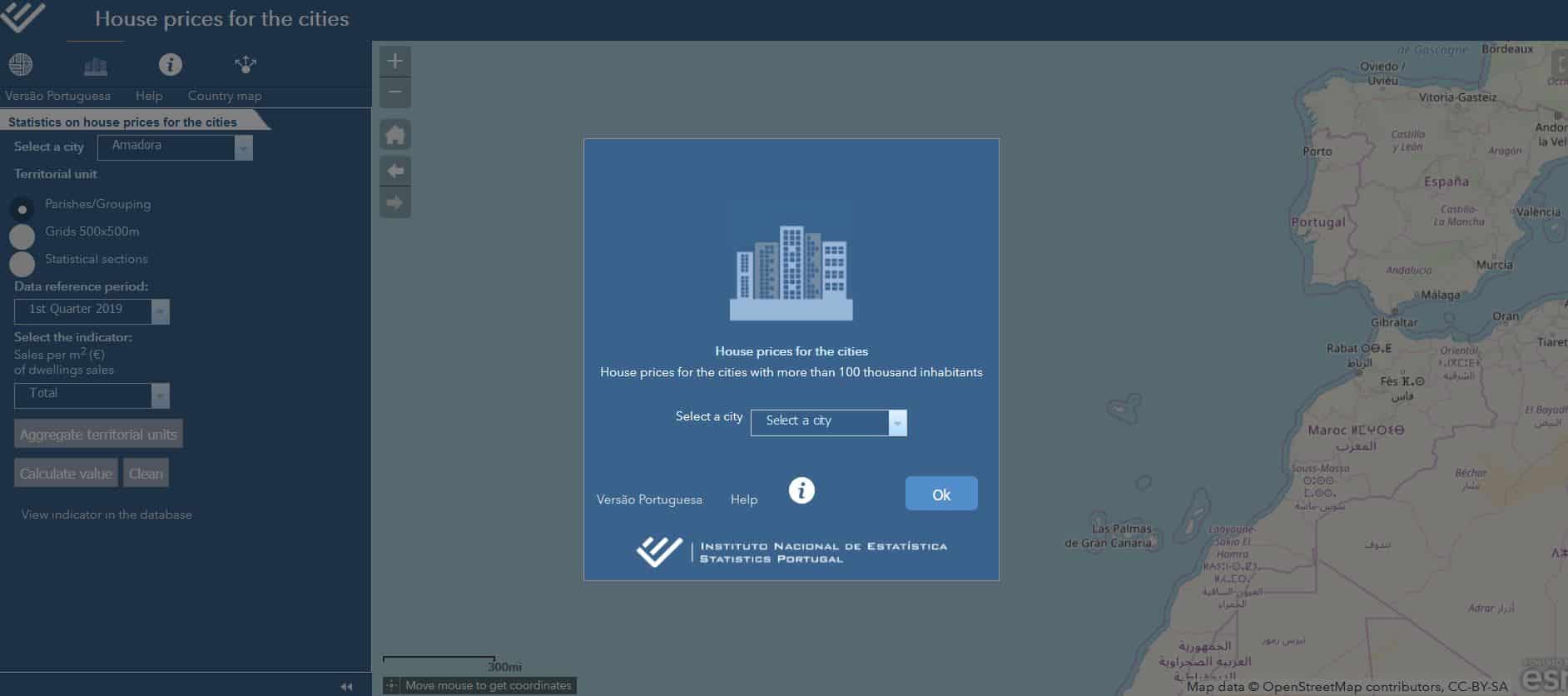Screen dimensions: 1568x696
Task: Select the Grids 500x500m option
Action: (22, 236)
